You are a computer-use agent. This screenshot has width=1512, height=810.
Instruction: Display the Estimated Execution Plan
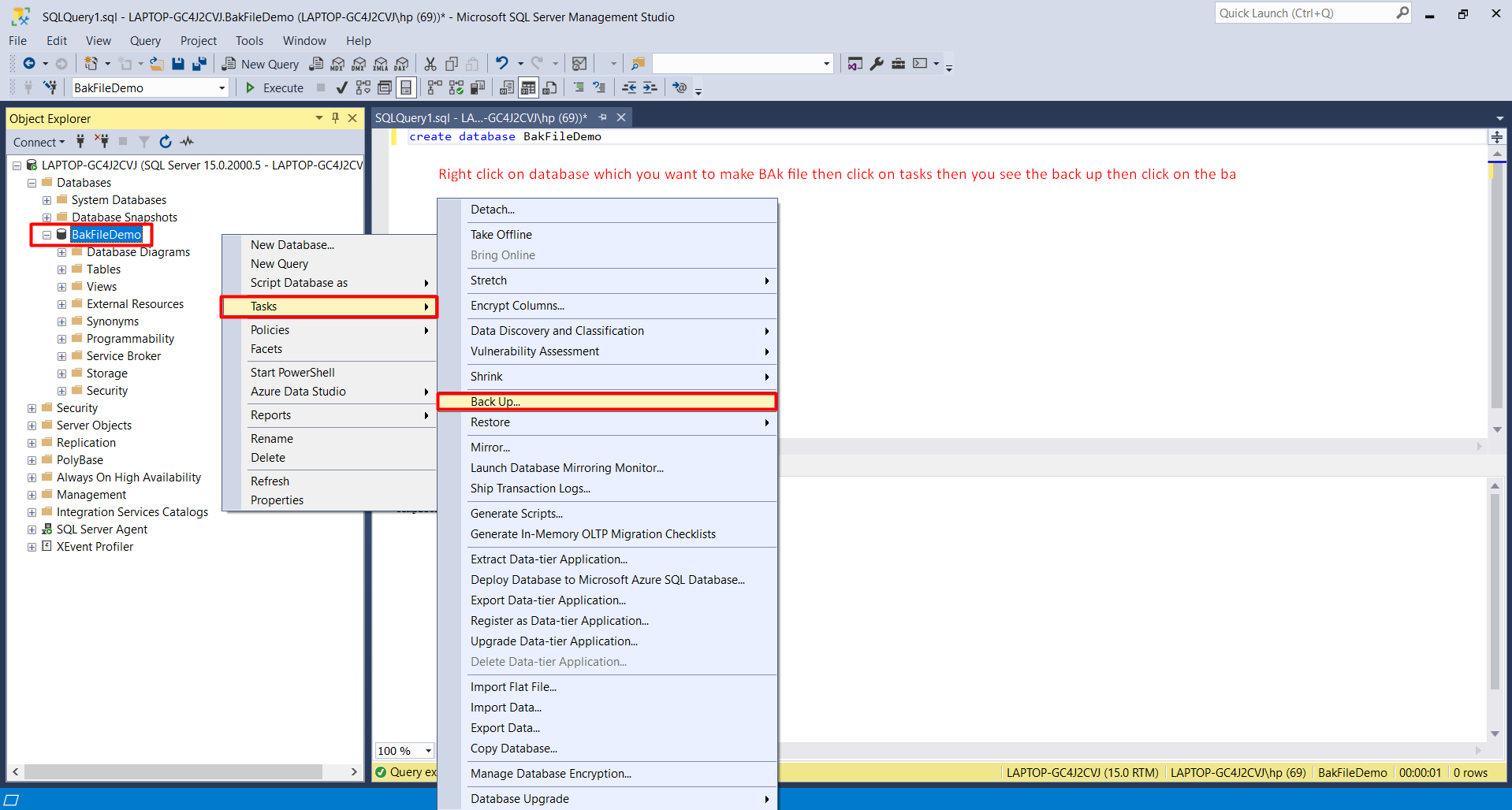pyautogui.click(x=363, y=87)
